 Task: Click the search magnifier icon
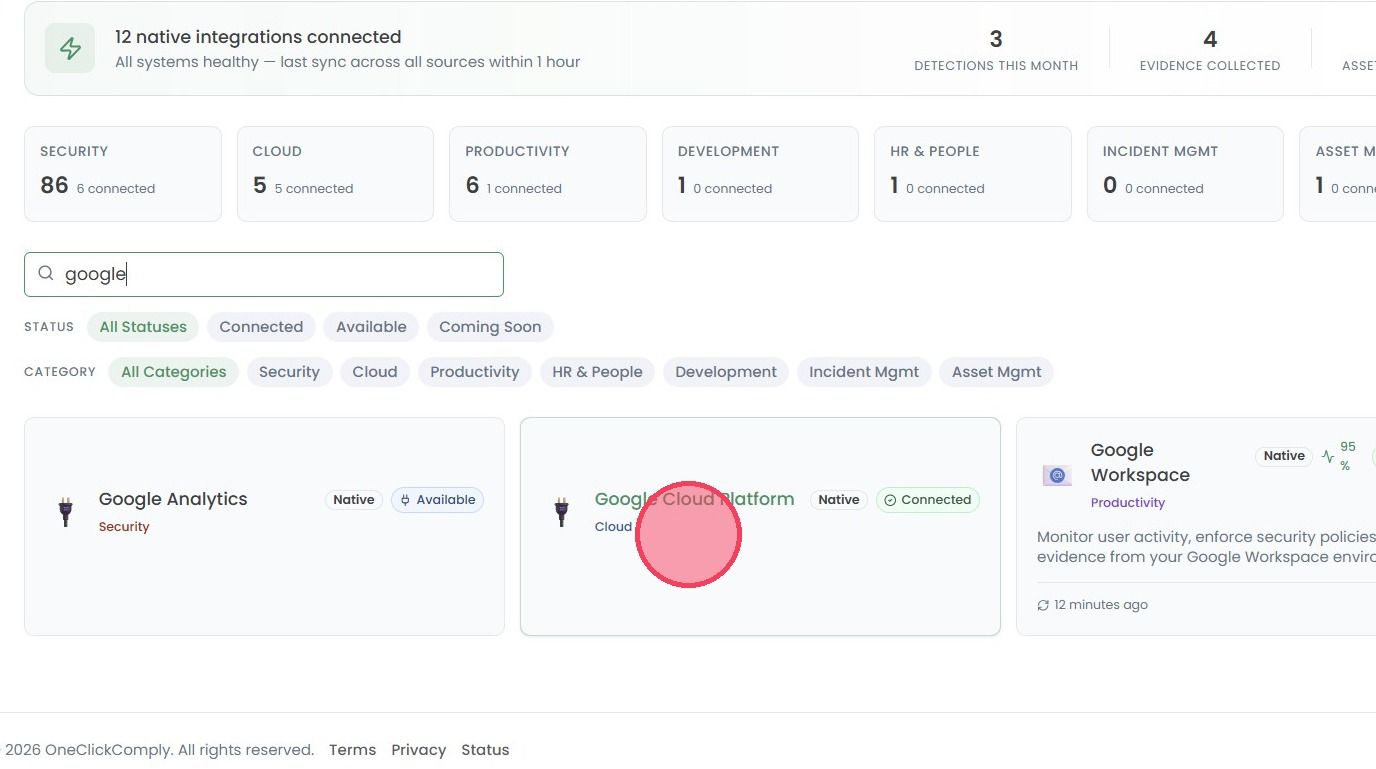[x=45, y=273]
